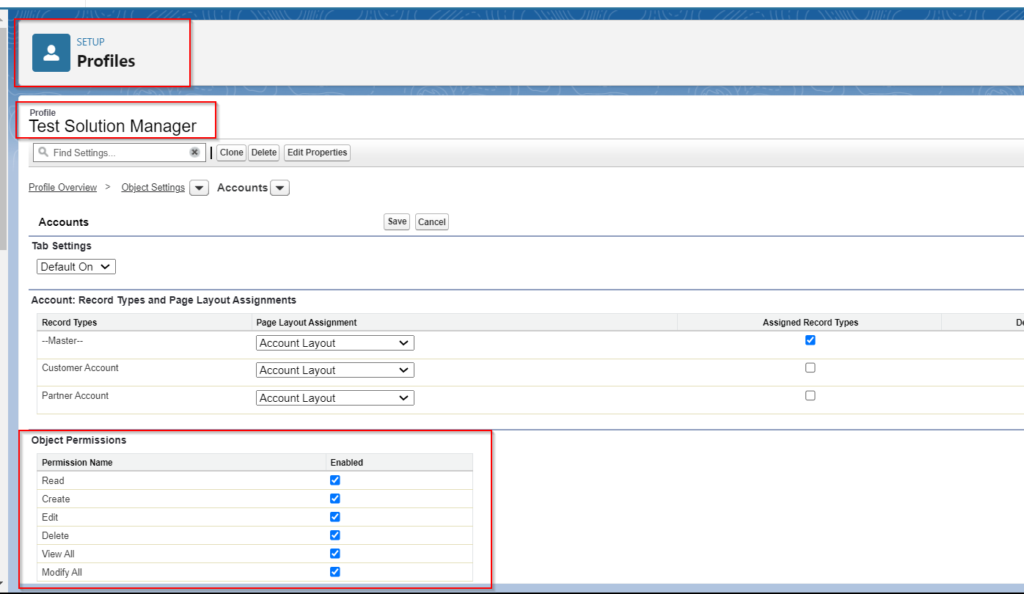Expand the Accounts object dropdown arrow
This screenshot has width=1024, height=594.
tap(280, 188)
